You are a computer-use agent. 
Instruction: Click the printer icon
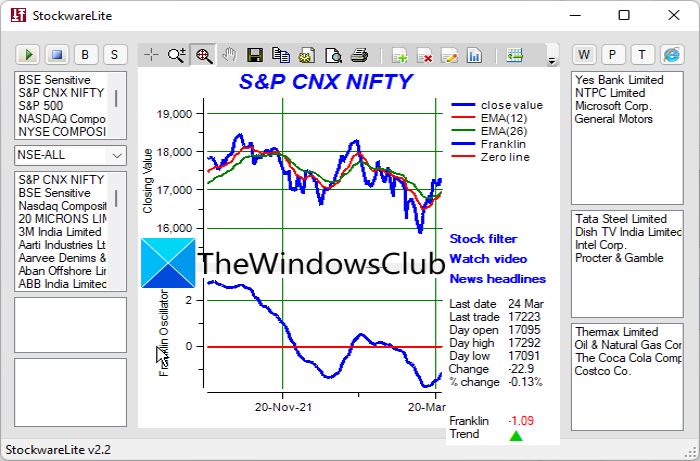[359, 55]
